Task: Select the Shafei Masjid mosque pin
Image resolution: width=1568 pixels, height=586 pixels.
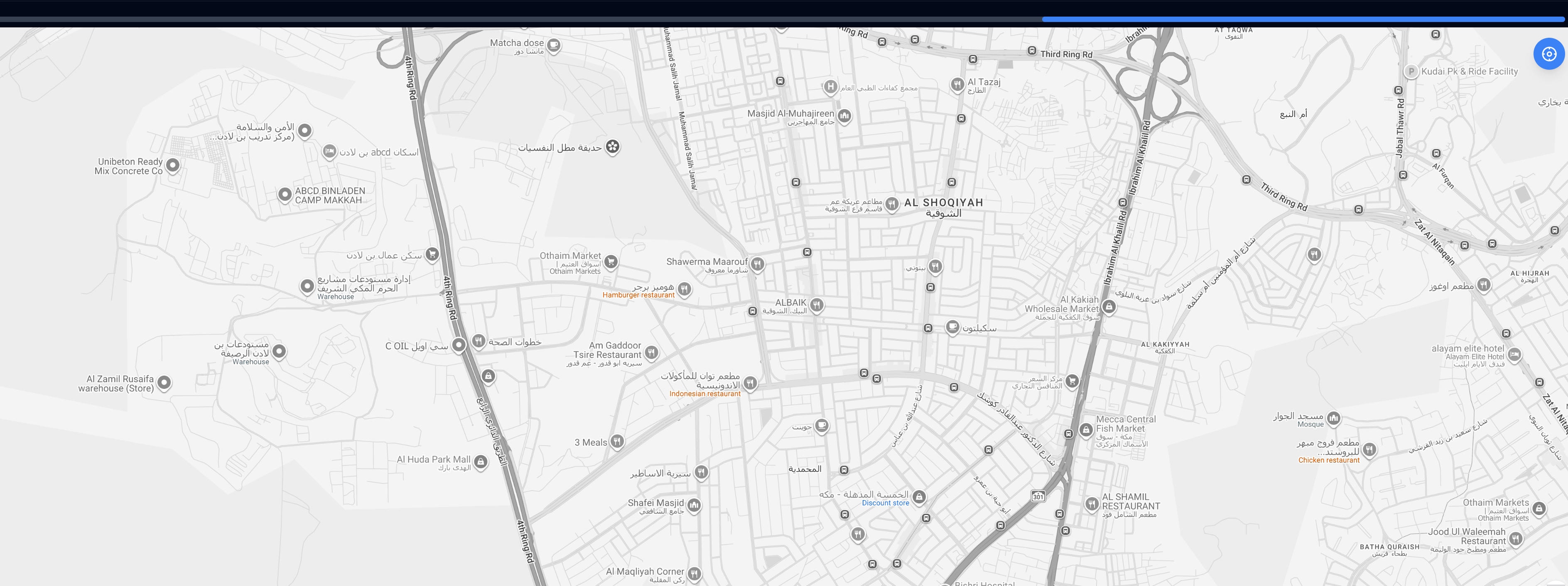Action: point(694,505)
